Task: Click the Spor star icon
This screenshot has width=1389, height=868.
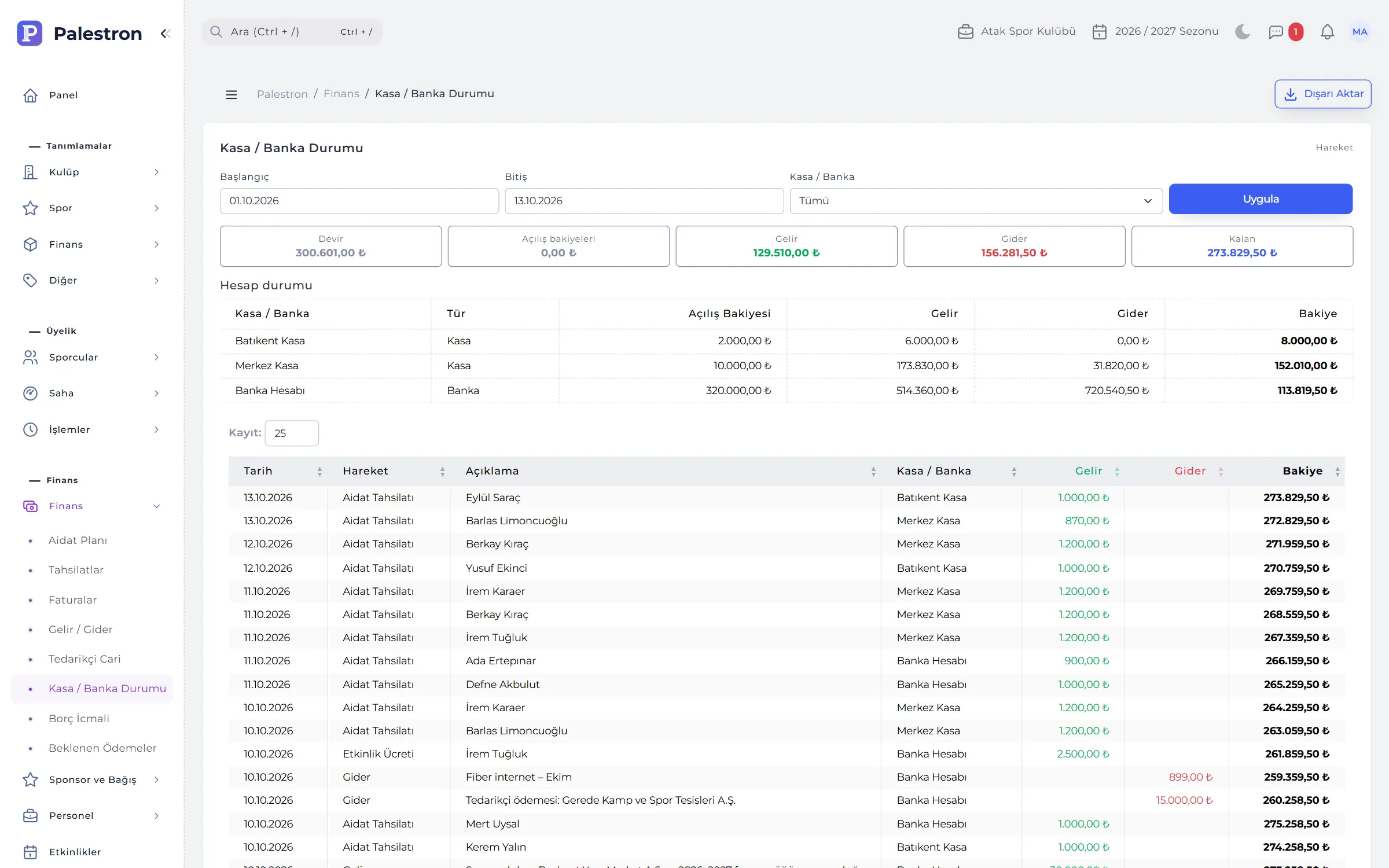Action: 31,208
